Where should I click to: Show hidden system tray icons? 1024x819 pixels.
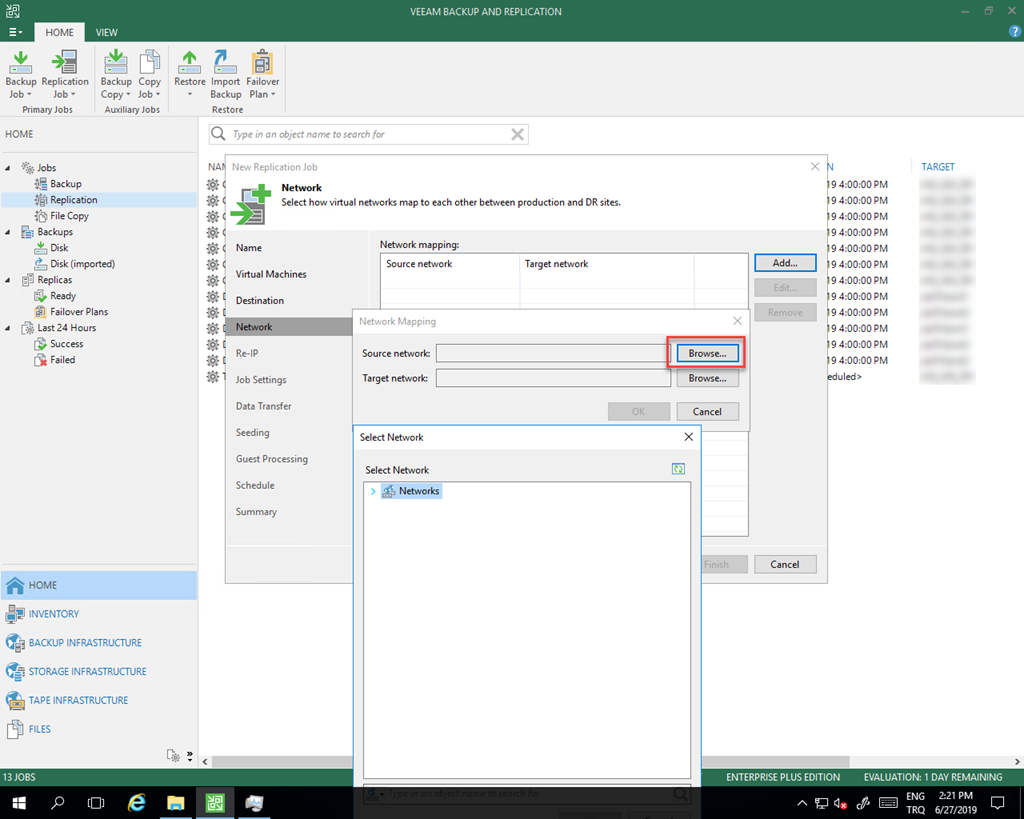[x=802, y=803]
